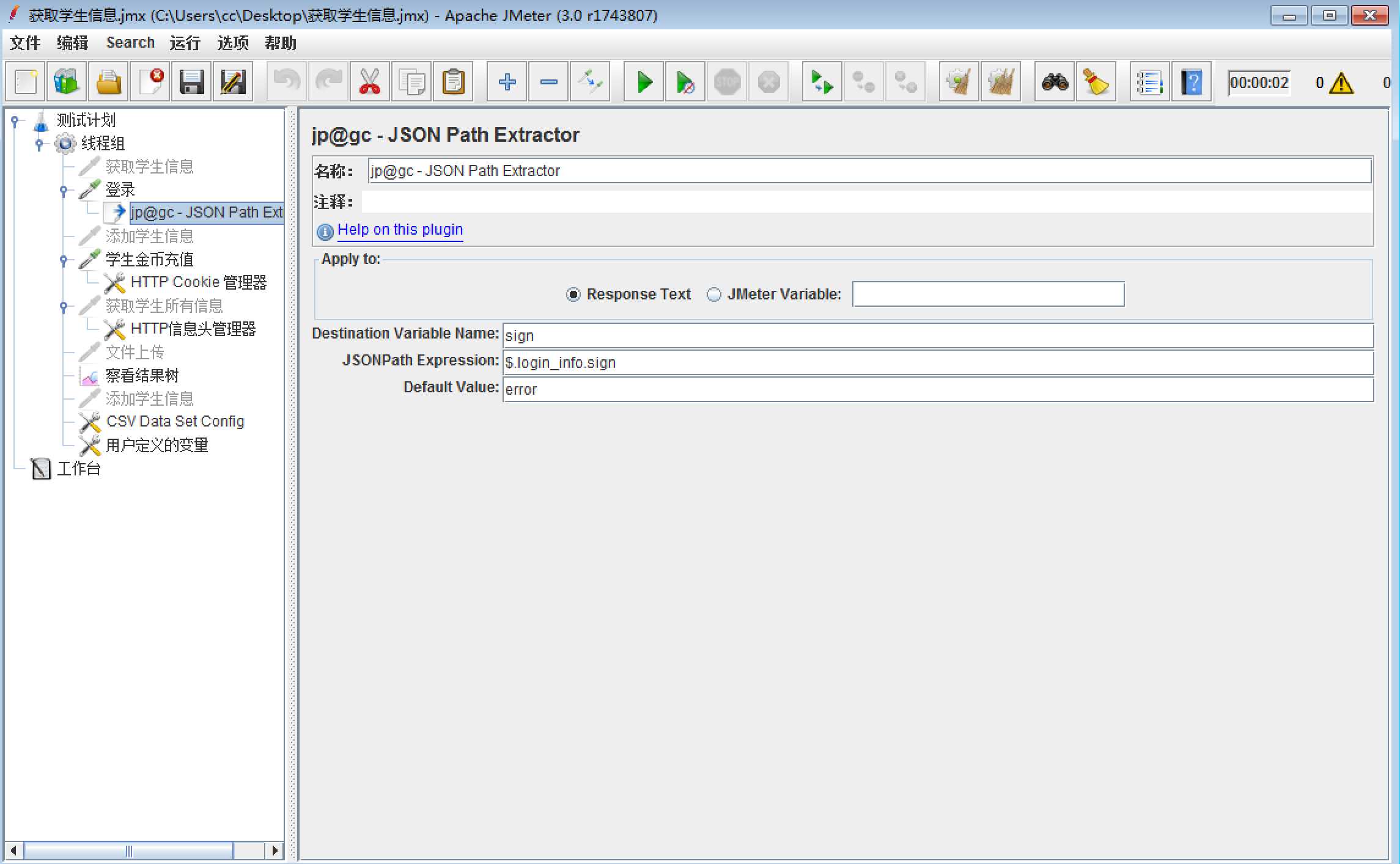Open the Search menu
Image resolution: width=1400 pixels, height=864 pixels.
[x=130, y=43]
